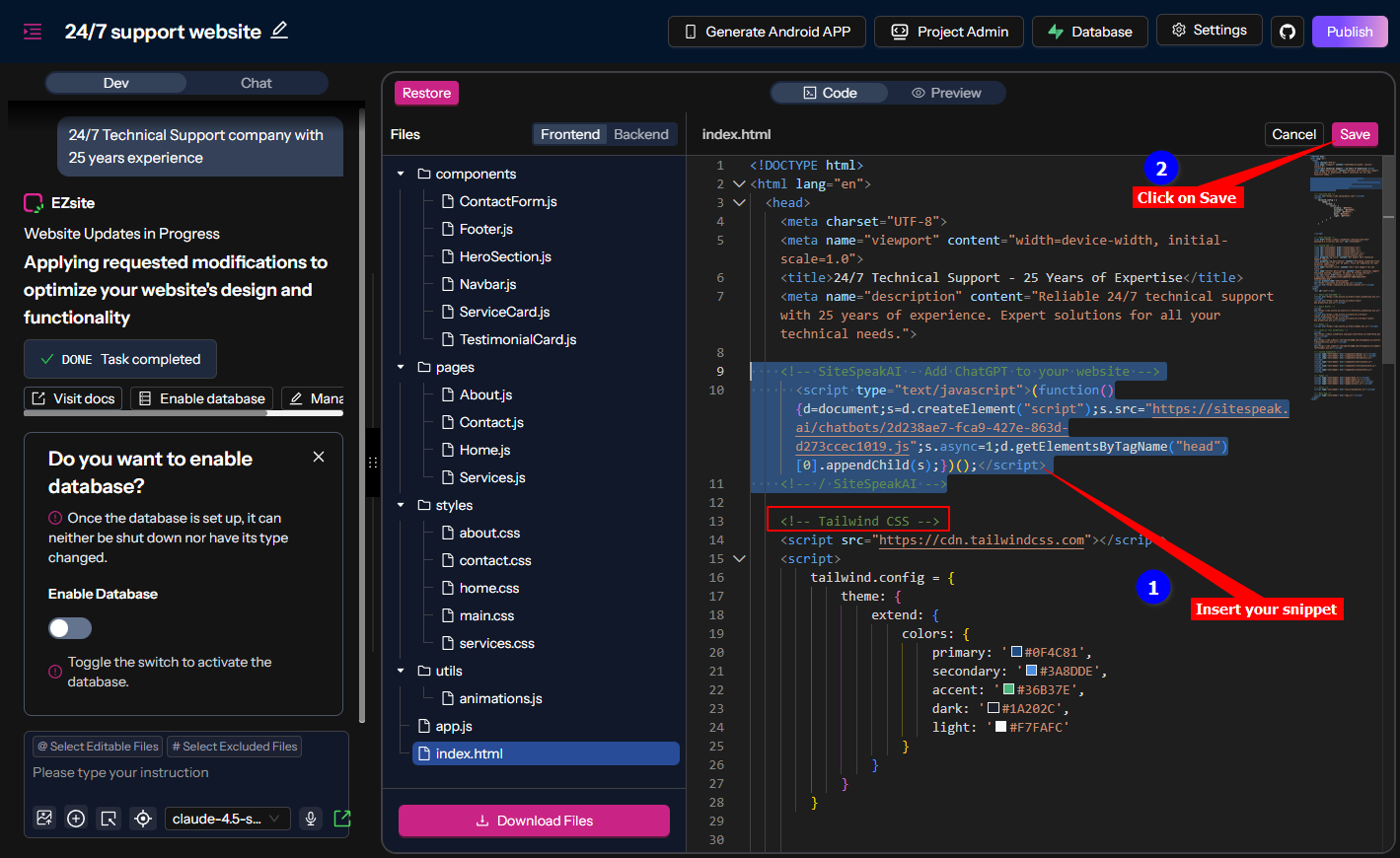1400x858 pixels.
Task: Open the claude-4.5 model dropdown
Action: (x=227, y=818)
